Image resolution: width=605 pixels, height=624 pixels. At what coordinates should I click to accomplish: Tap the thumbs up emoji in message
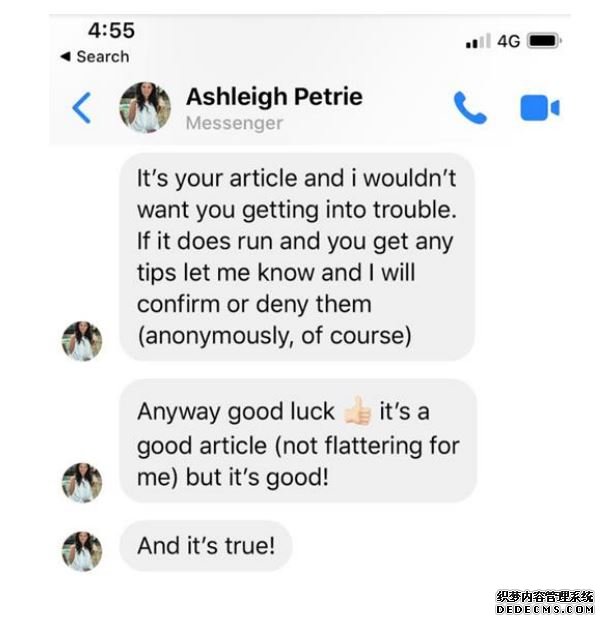(x=357, y=411)
